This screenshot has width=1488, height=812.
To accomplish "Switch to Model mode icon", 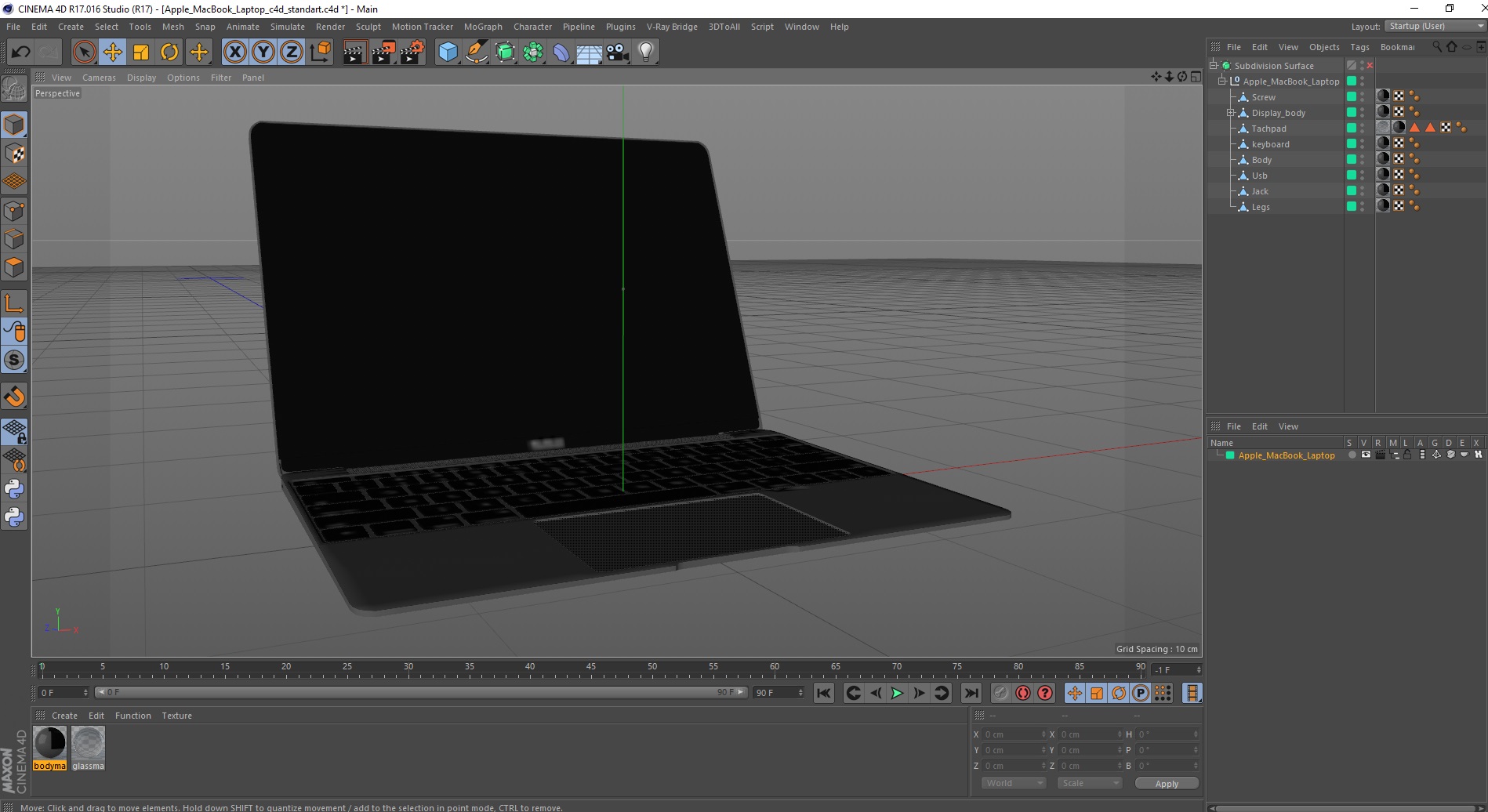I will [14, 125].
